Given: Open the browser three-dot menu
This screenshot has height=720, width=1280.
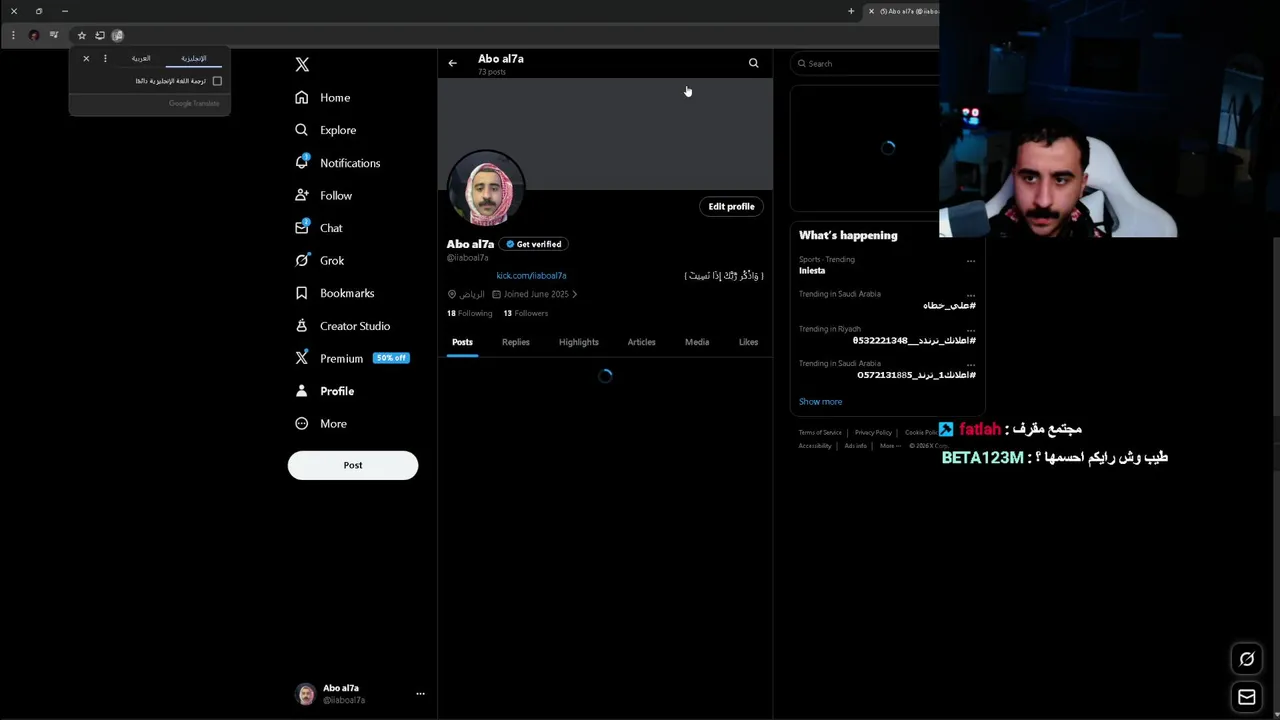Looking at the screenshot, I should pyautogui.click(x=13, y=35).
